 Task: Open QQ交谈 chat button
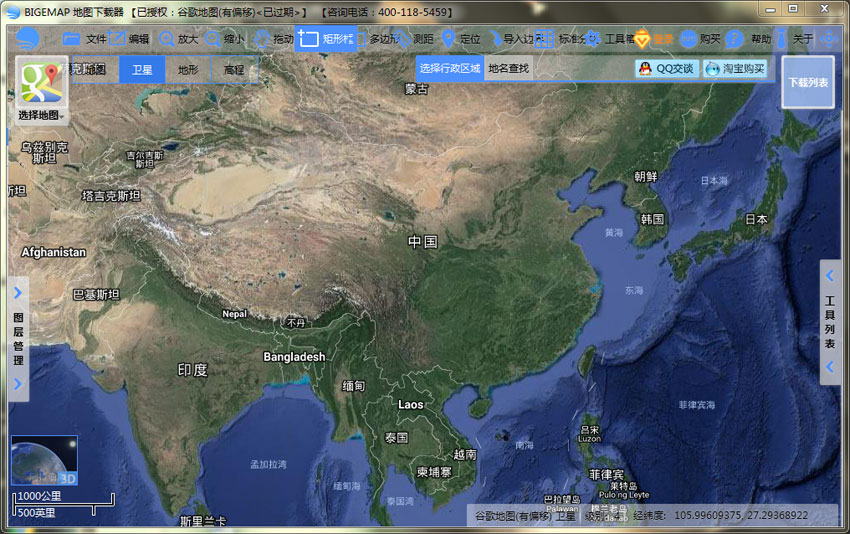(x=666, y=69)
